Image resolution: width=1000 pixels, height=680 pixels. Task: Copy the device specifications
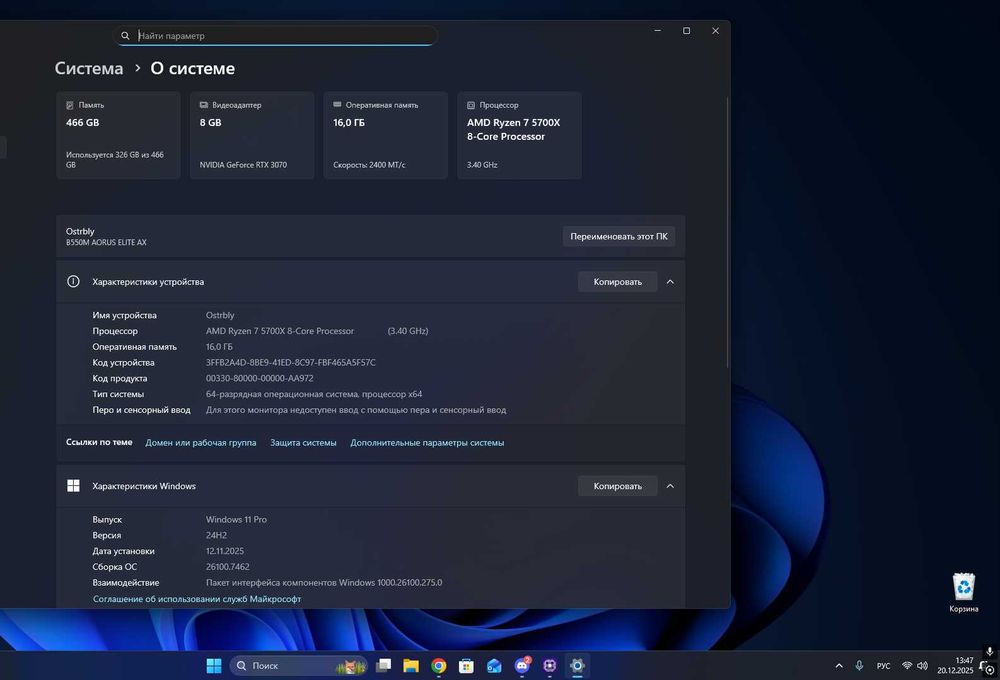617,282
